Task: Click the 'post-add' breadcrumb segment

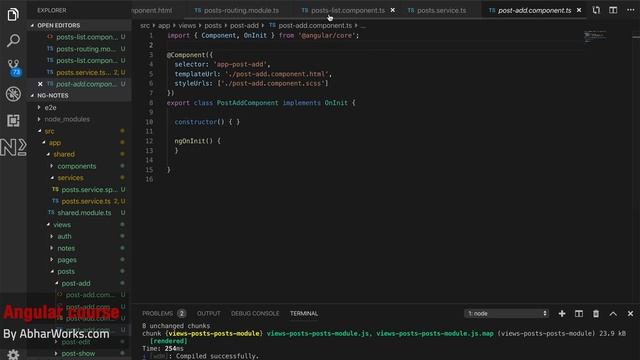Action: coord(244,25)
